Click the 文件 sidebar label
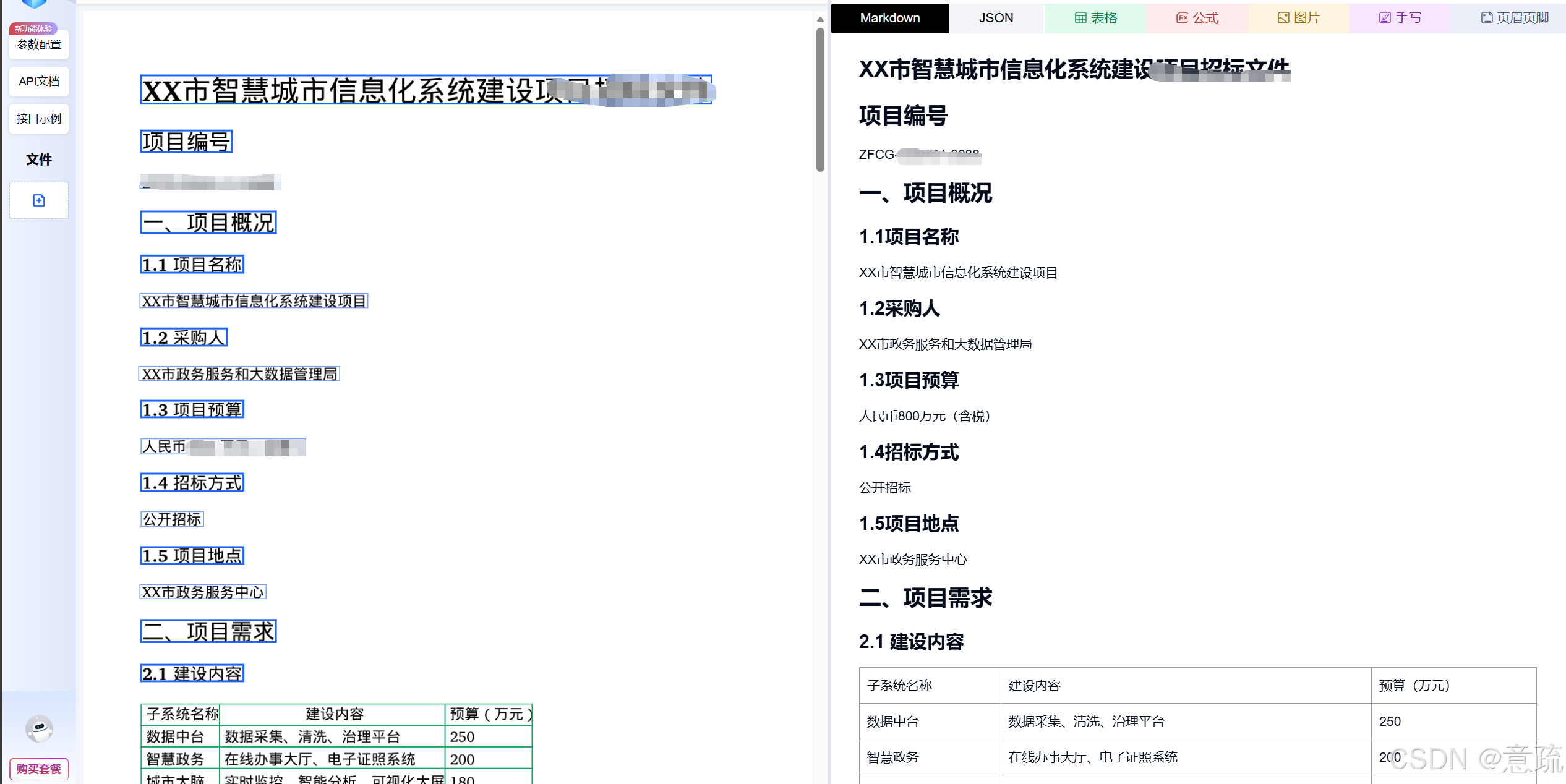Viewport: 1566px width, 784px height. pyautogui.click(x=39, y=160)
